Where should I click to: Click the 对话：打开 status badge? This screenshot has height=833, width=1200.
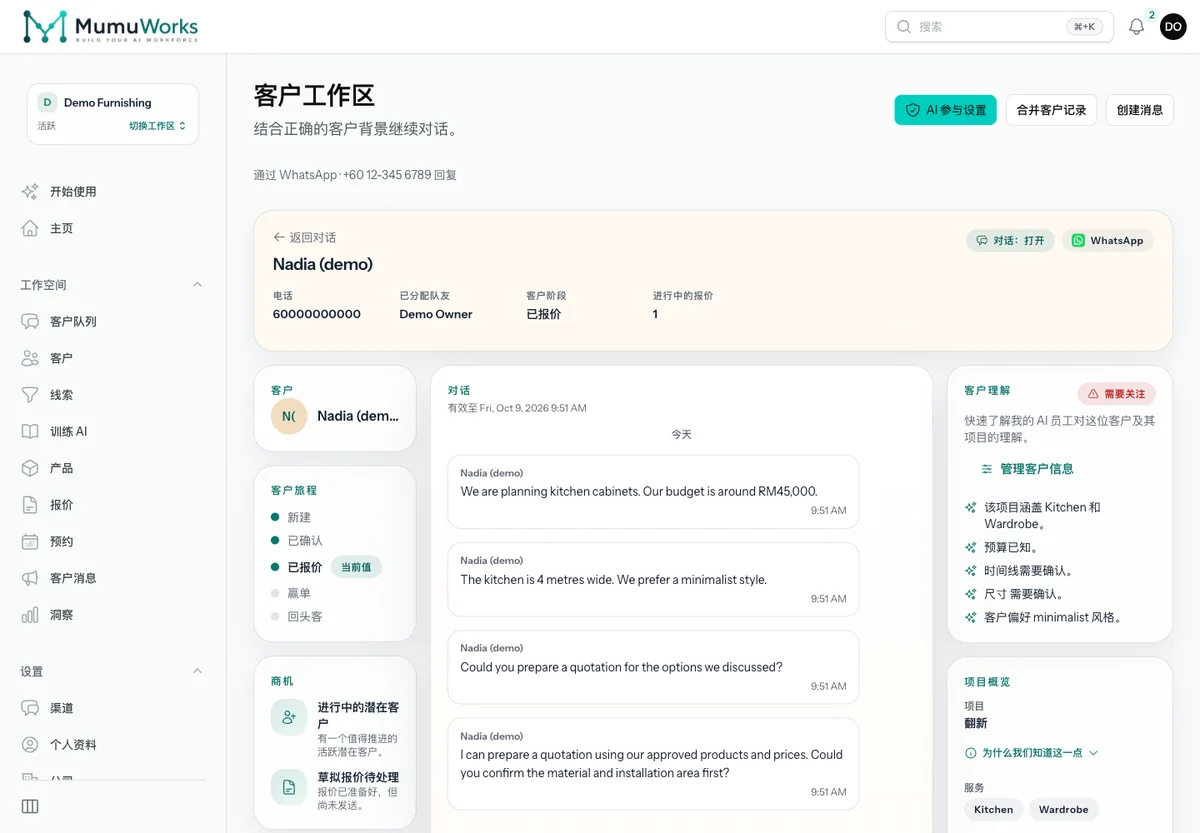point(1010,241)
